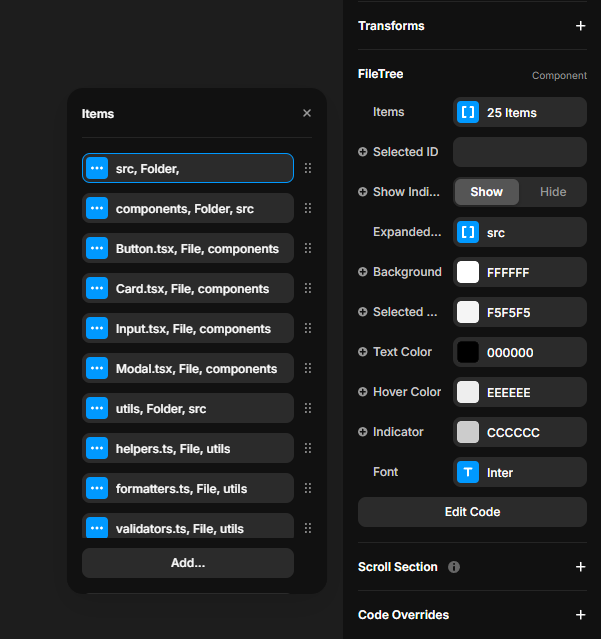Image resolution: width=601 pixels, height=639 pixels.
Task: Click the Add... button in Items popup
Action: click(x=188, y=563)
